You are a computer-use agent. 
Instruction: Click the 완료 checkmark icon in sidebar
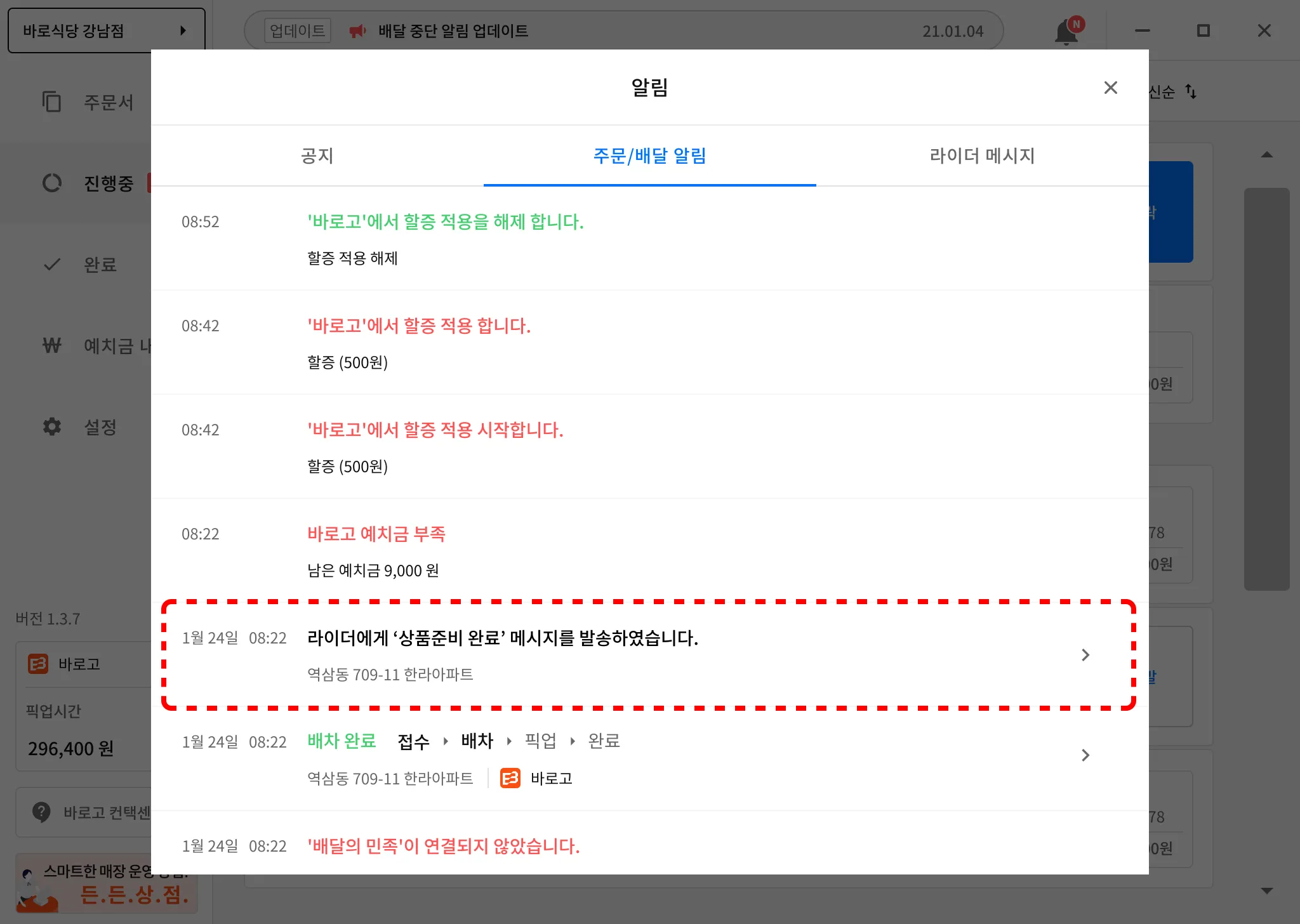51,265
